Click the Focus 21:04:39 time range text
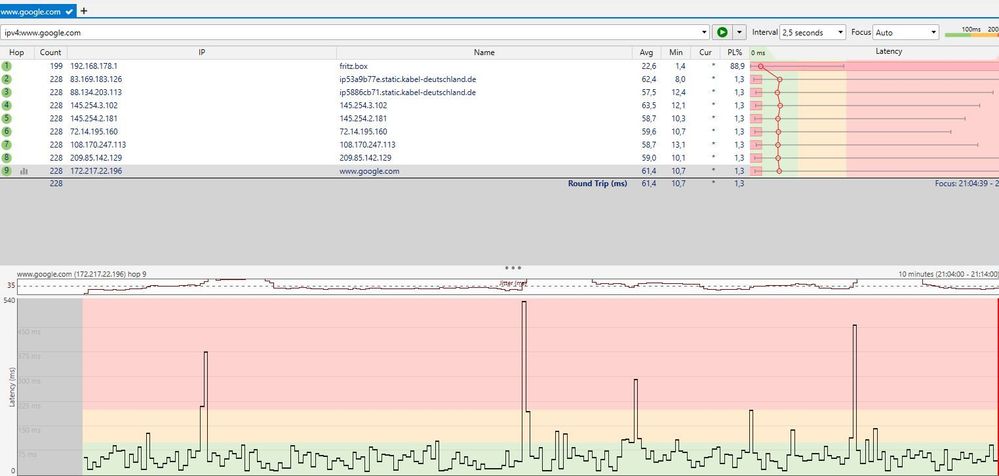999x476 pixels. [967, 184]
